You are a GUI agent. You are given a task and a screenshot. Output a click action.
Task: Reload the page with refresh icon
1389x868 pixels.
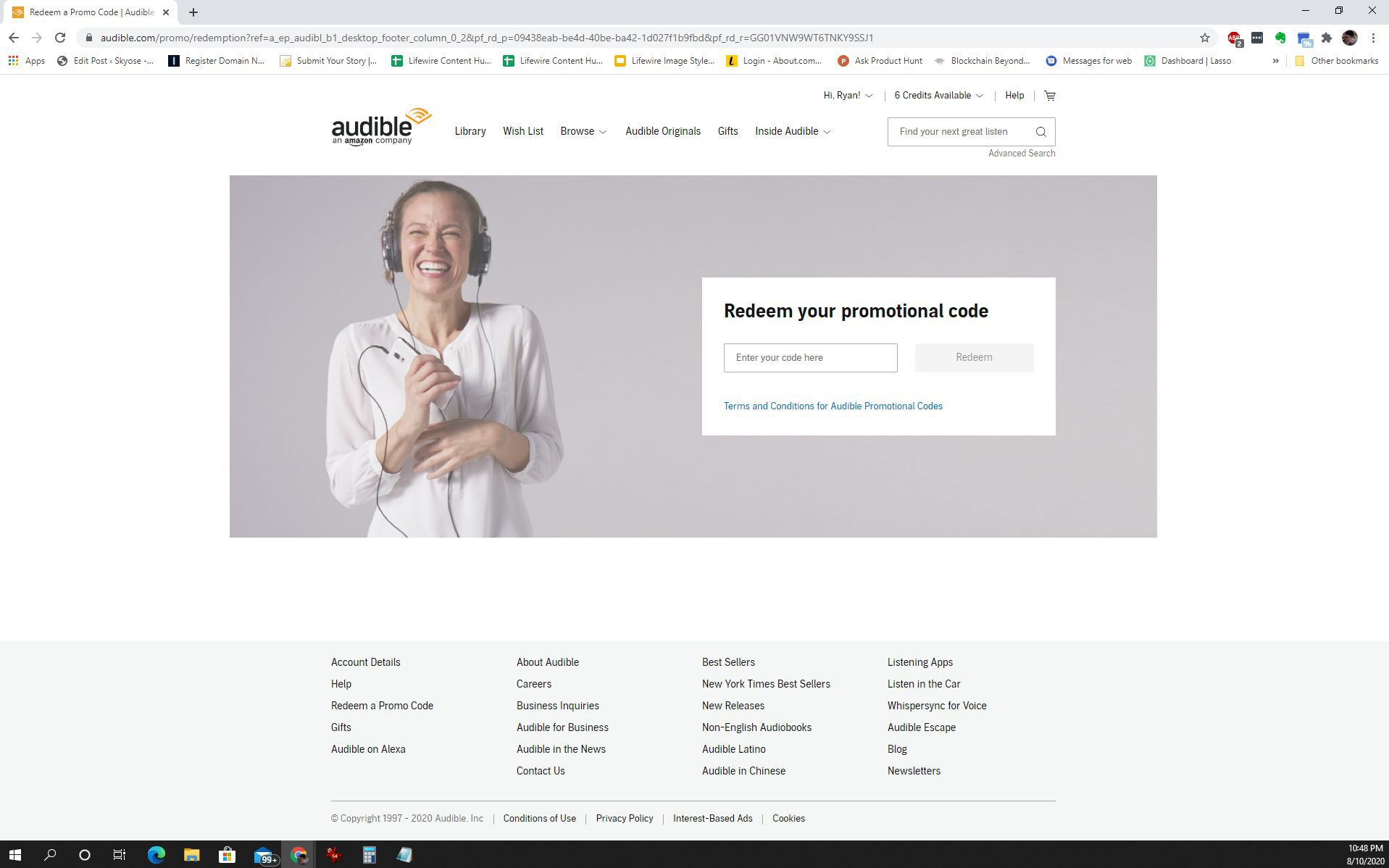(x=60, y=38)
